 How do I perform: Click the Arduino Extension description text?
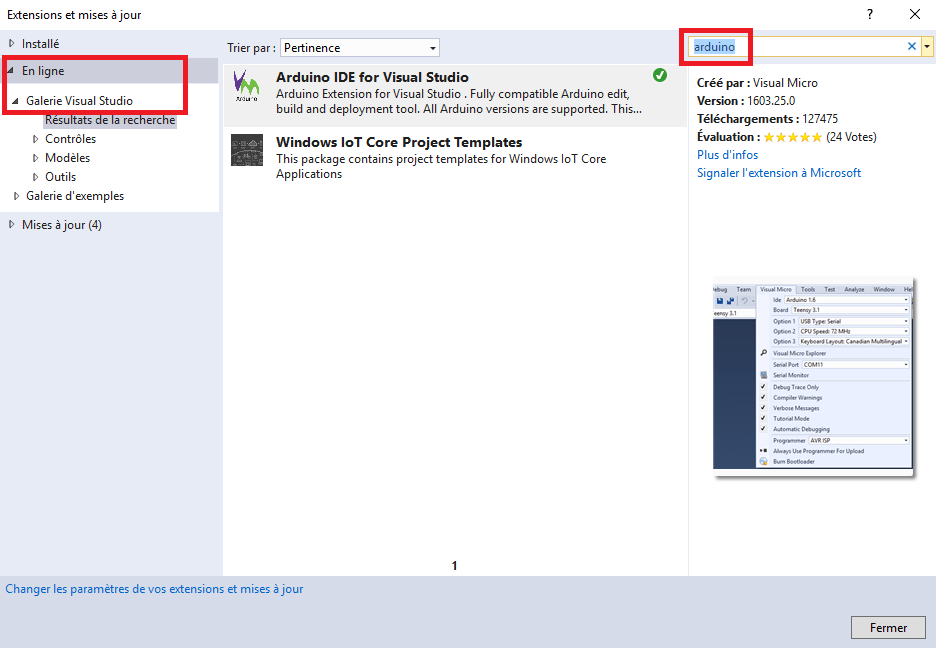(x=458, y=101)
